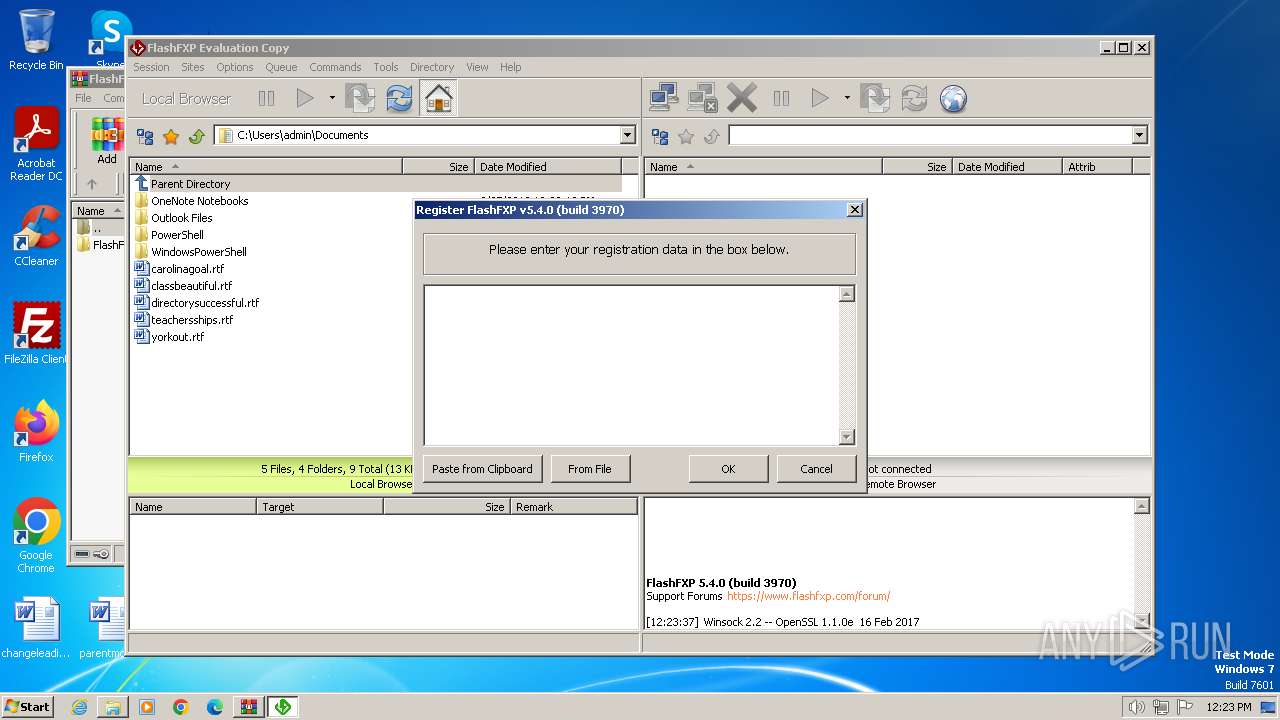Screen dimensions: 1280x720
Task: Open the Commands menu
Action: click(335, 67)
